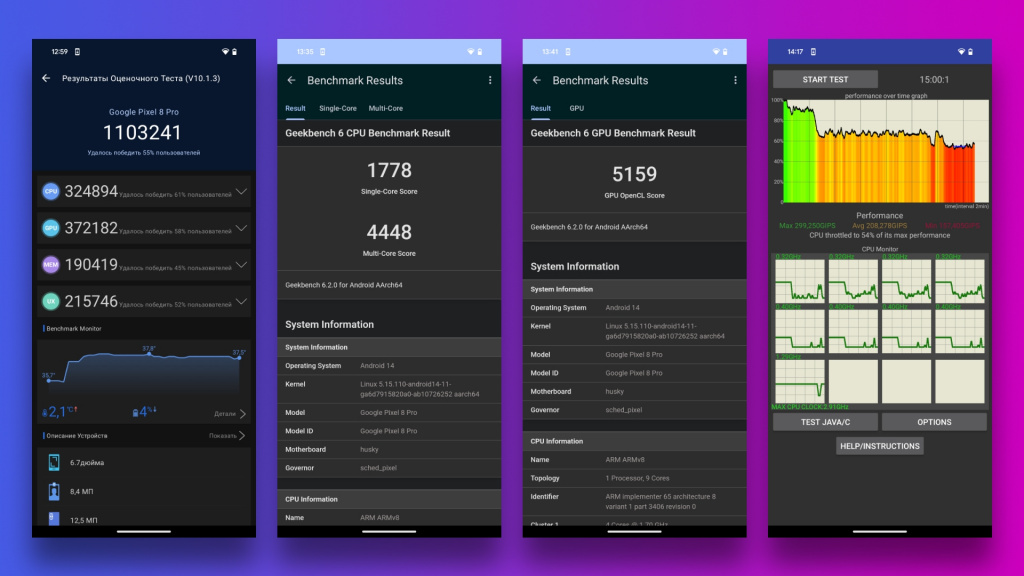Tap the ninth CPU core graph labeled 1.29GHz

point(800,380)
